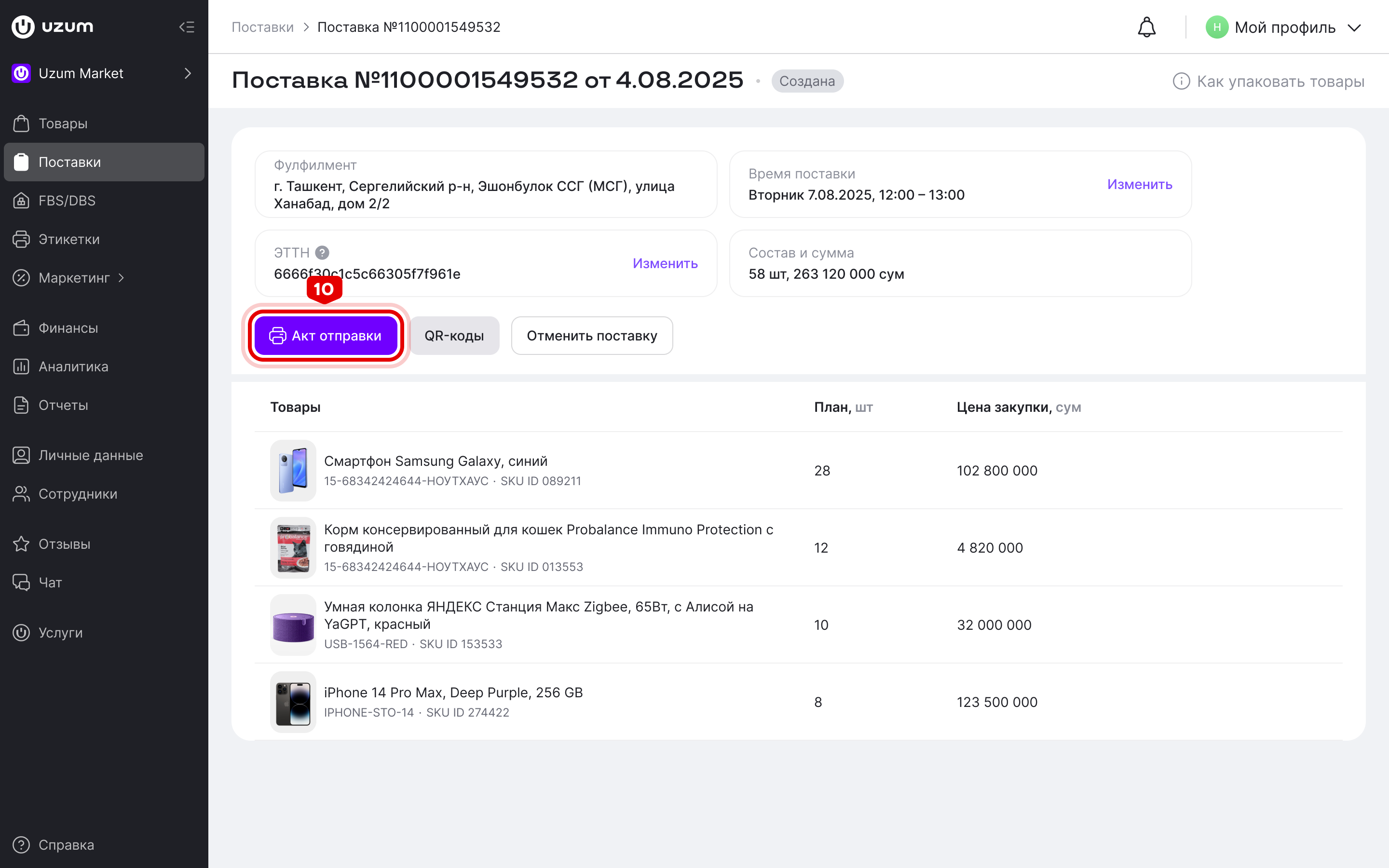Click Отменить поставку button
Viewport: 1389px width, 868px height.
point(592,335)
